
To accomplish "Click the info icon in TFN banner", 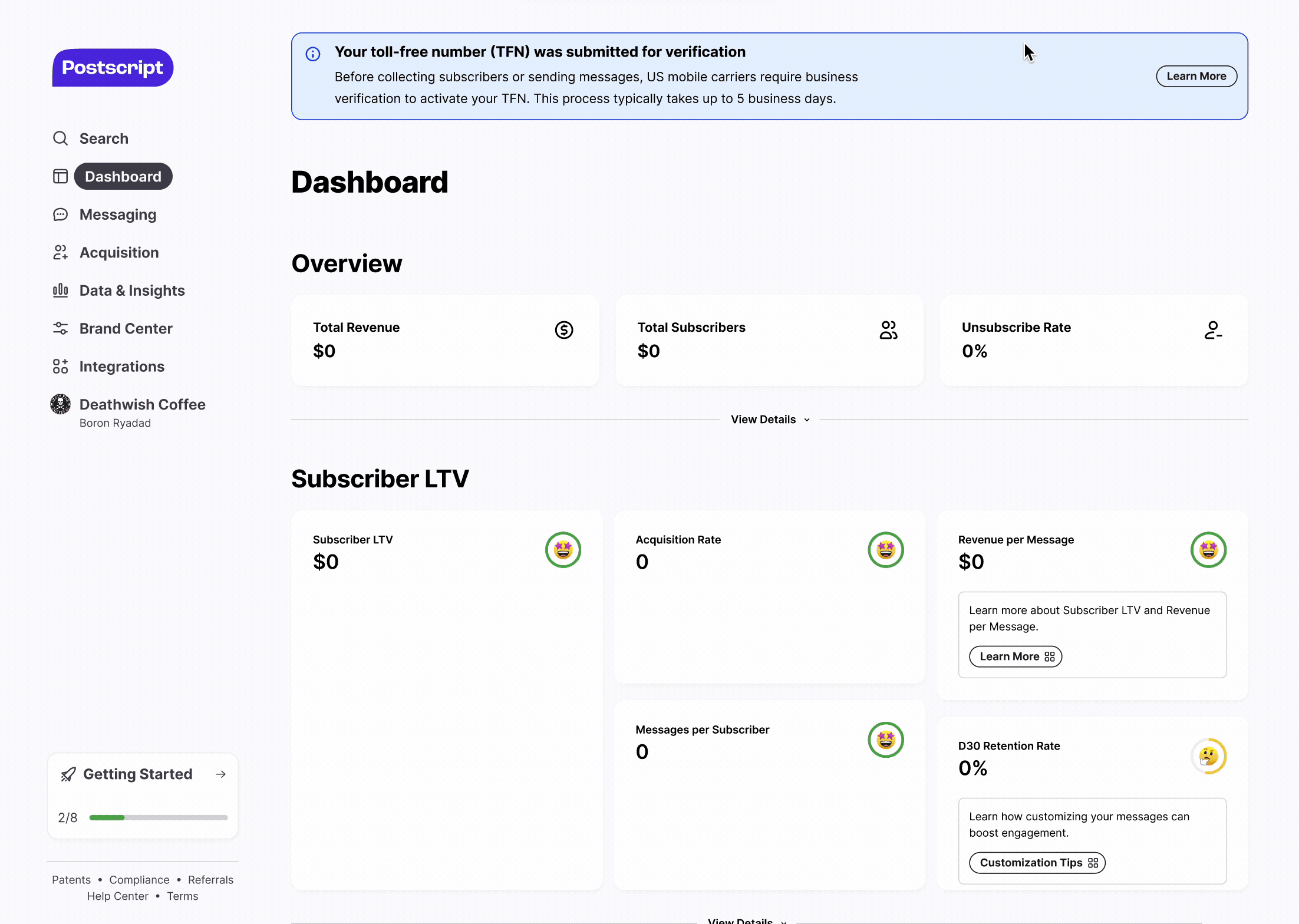I will click(313, 54).
